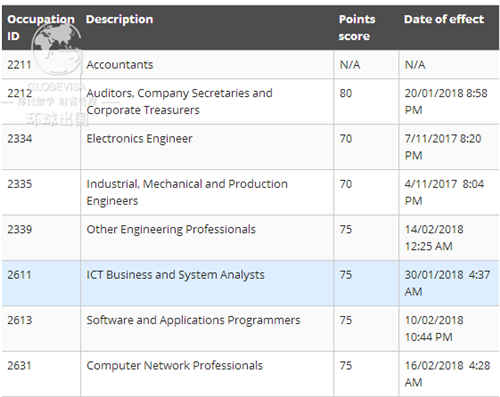
Task: Click Software and Applications Programmers description
Action: click(193, 320)
